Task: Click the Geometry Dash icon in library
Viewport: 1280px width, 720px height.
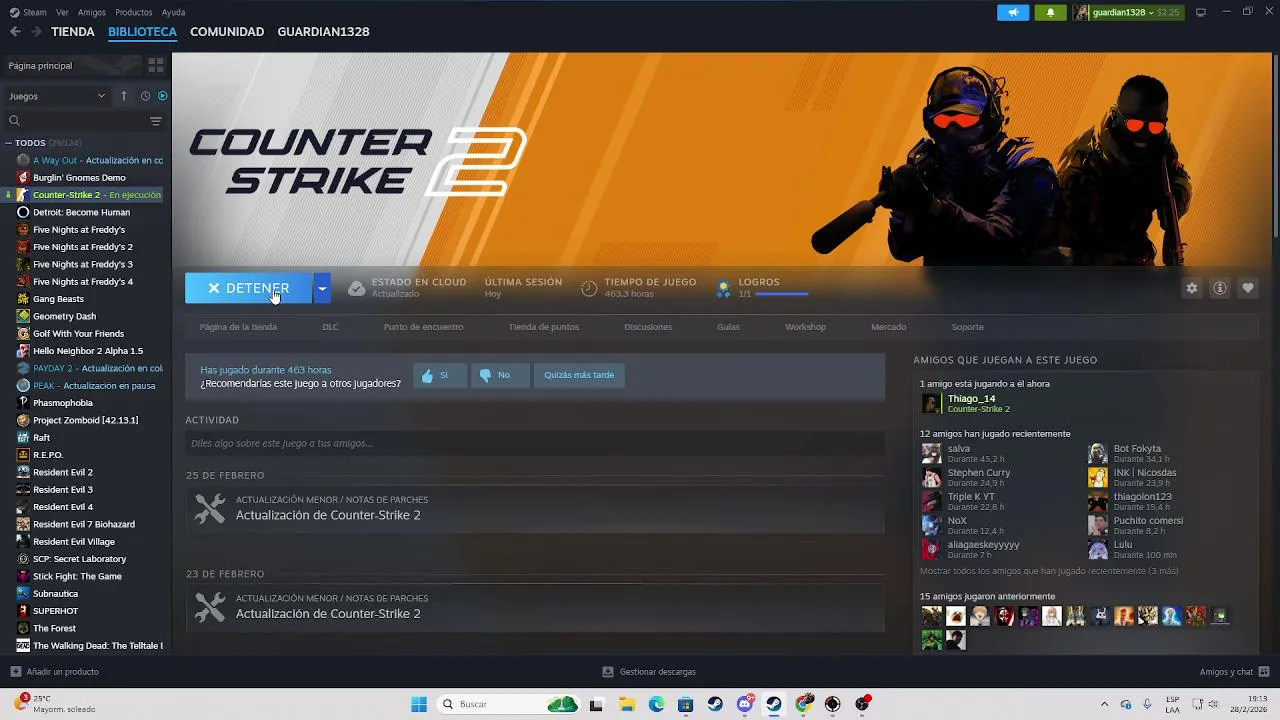Action: tap(23, 316)
